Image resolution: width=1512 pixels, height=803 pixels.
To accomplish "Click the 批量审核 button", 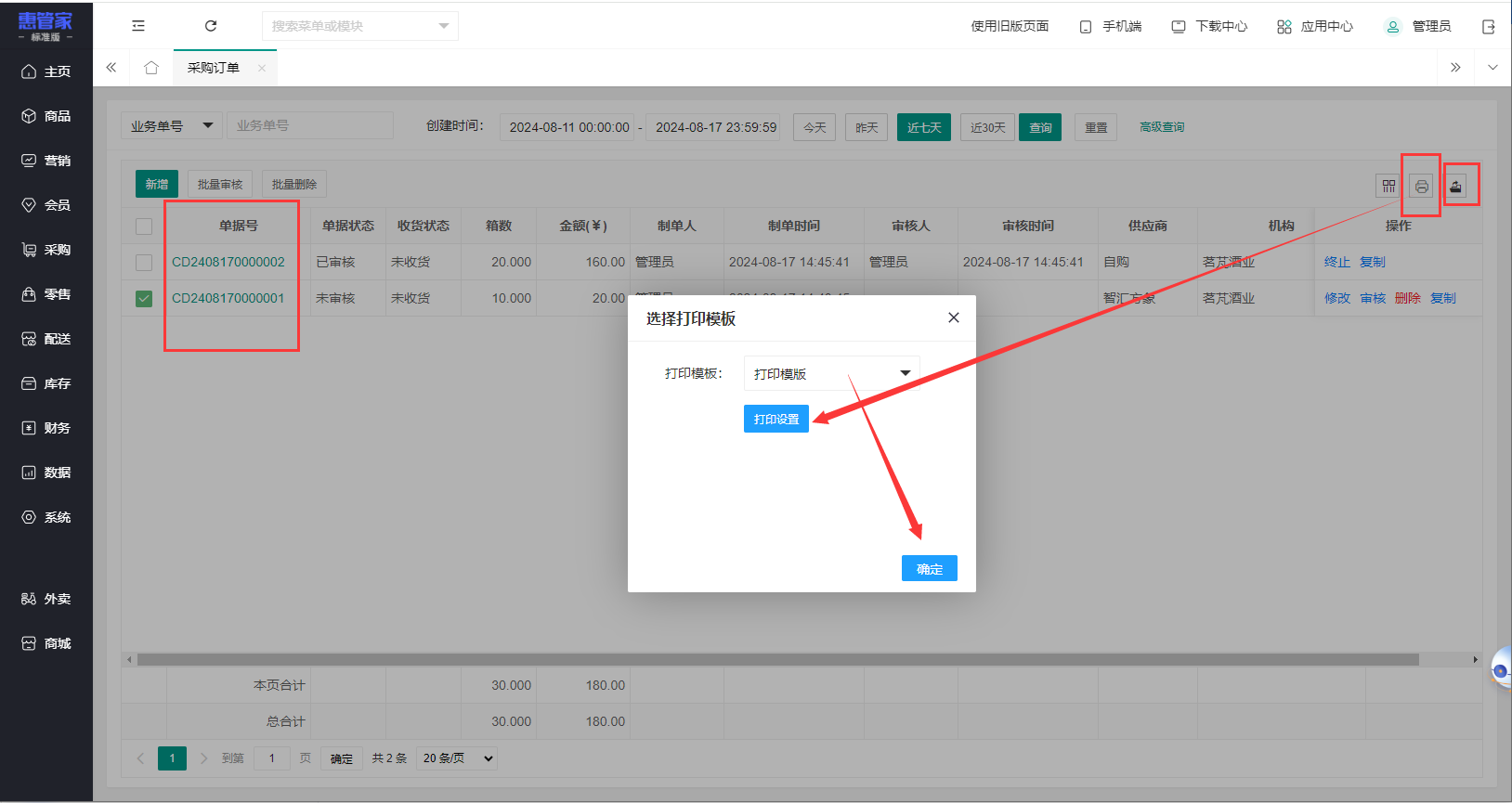I will (x=220, y=184).
